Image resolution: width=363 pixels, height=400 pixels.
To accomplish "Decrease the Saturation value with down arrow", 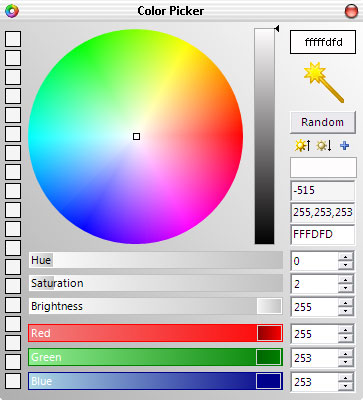I will [345, 288].
